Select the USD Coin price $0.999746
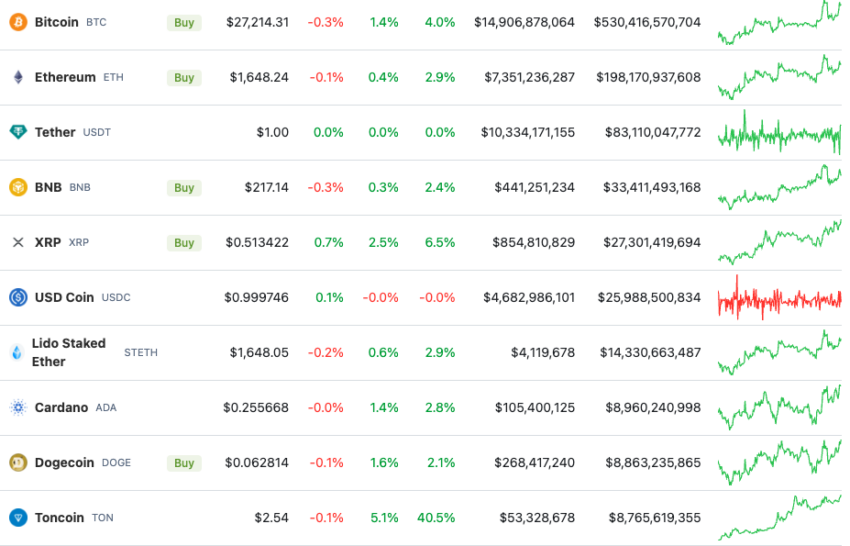 (x=256, y=298)
